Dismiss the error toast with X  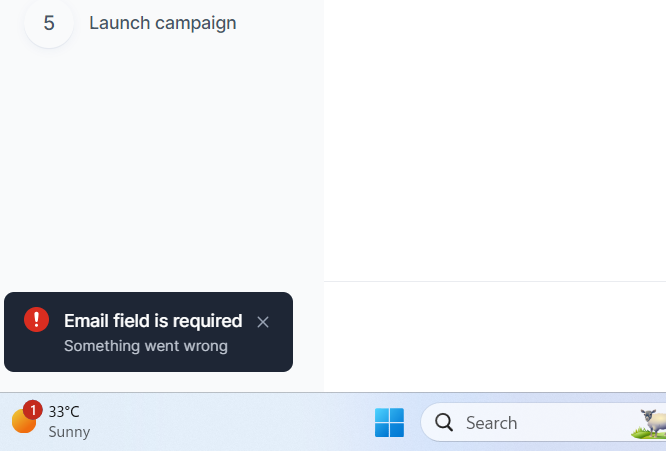click(x=263, y=322)
